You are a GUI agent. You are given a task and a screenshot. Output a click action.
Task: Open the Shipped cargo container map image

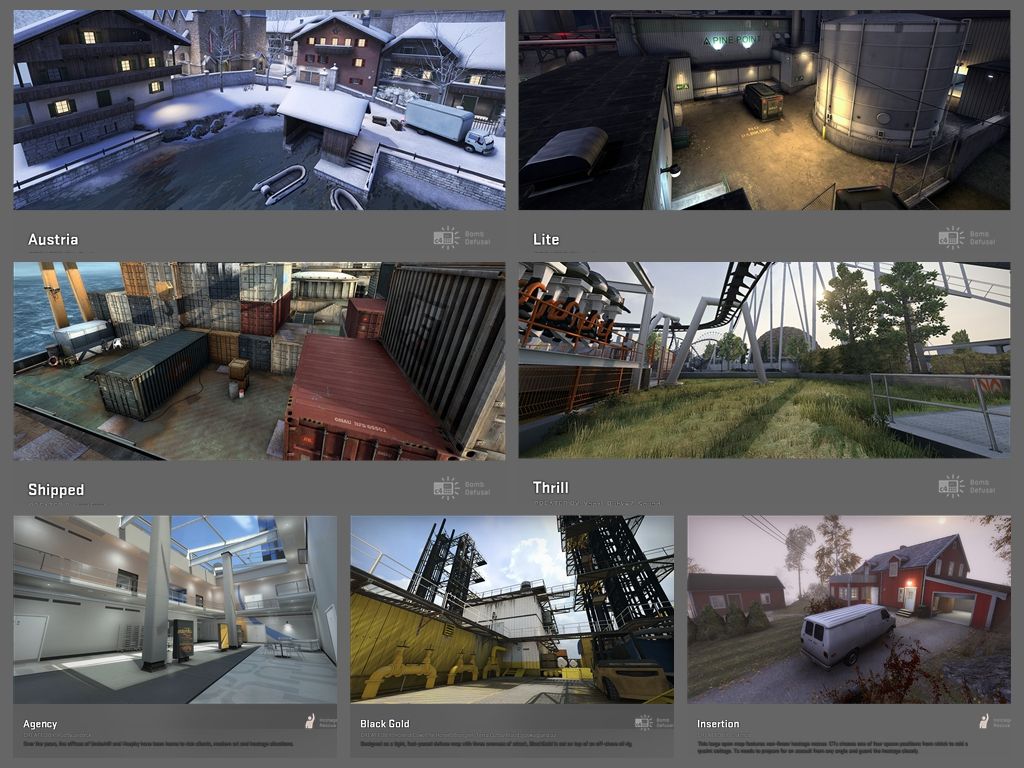point(259,361)
